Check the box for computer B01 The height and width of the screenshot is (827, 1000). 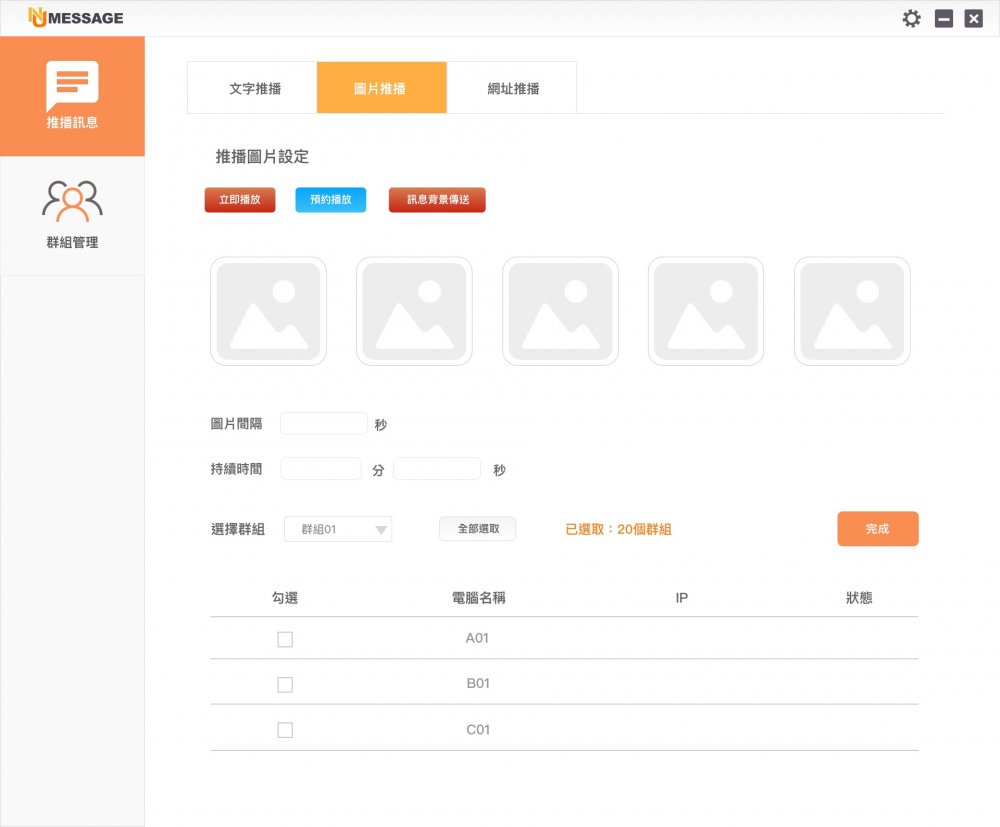pyautogui.click(x=285, y=685)
